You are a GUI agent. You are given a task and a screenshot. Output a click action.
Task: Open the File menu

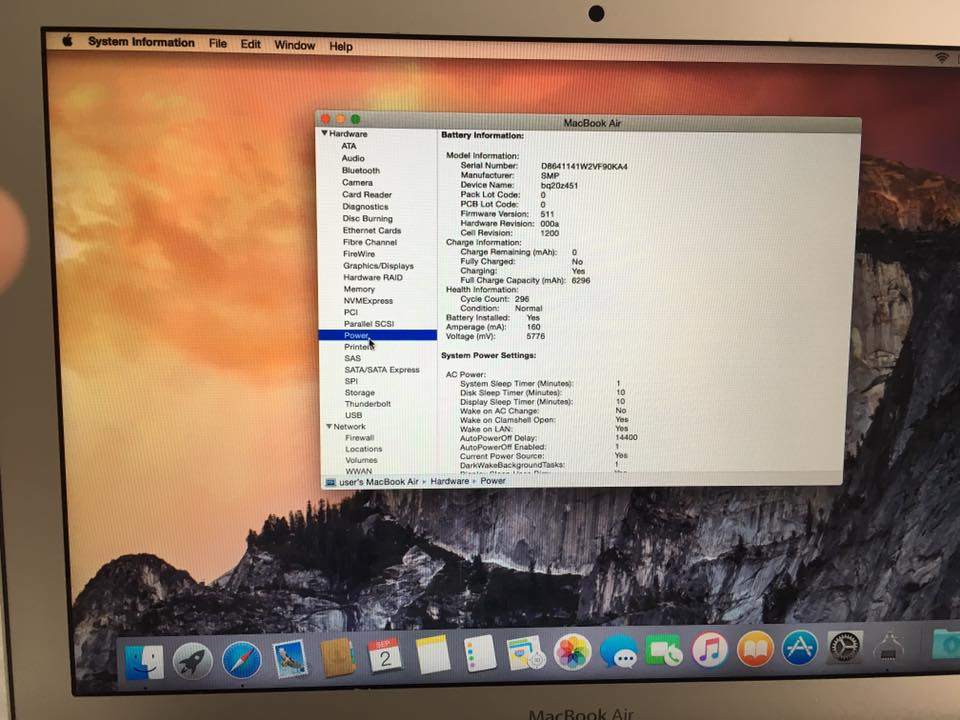(x=217, y=43)
